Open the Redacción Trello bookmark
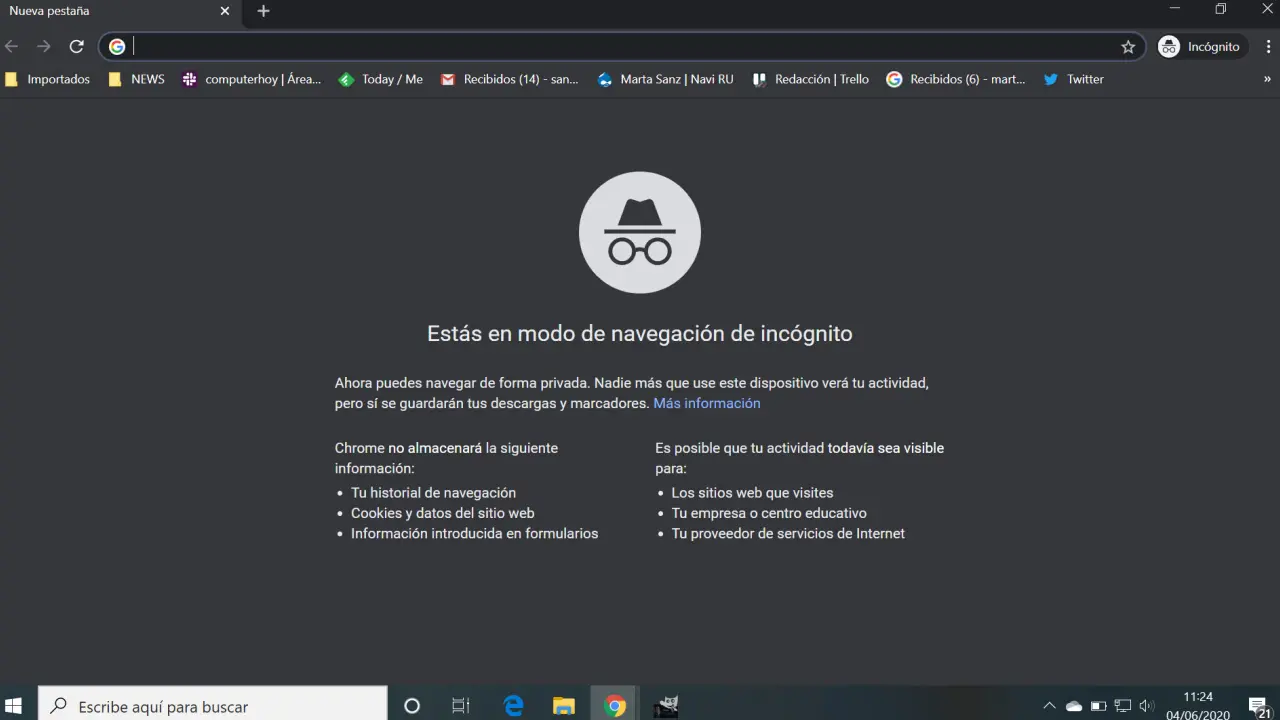Viewport: 1280px width, 720px height. click(x=811, y=79)
